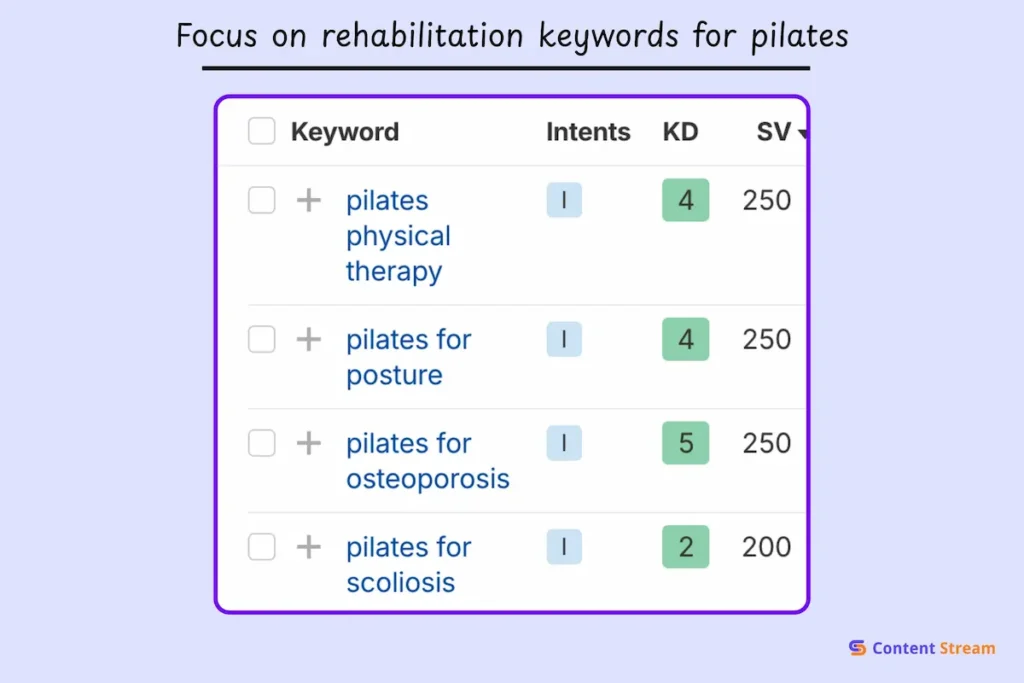Click the SV column sort arrow
This screenshot has height=683, width=1024.
pyautogui.click(x=803, y=131)
